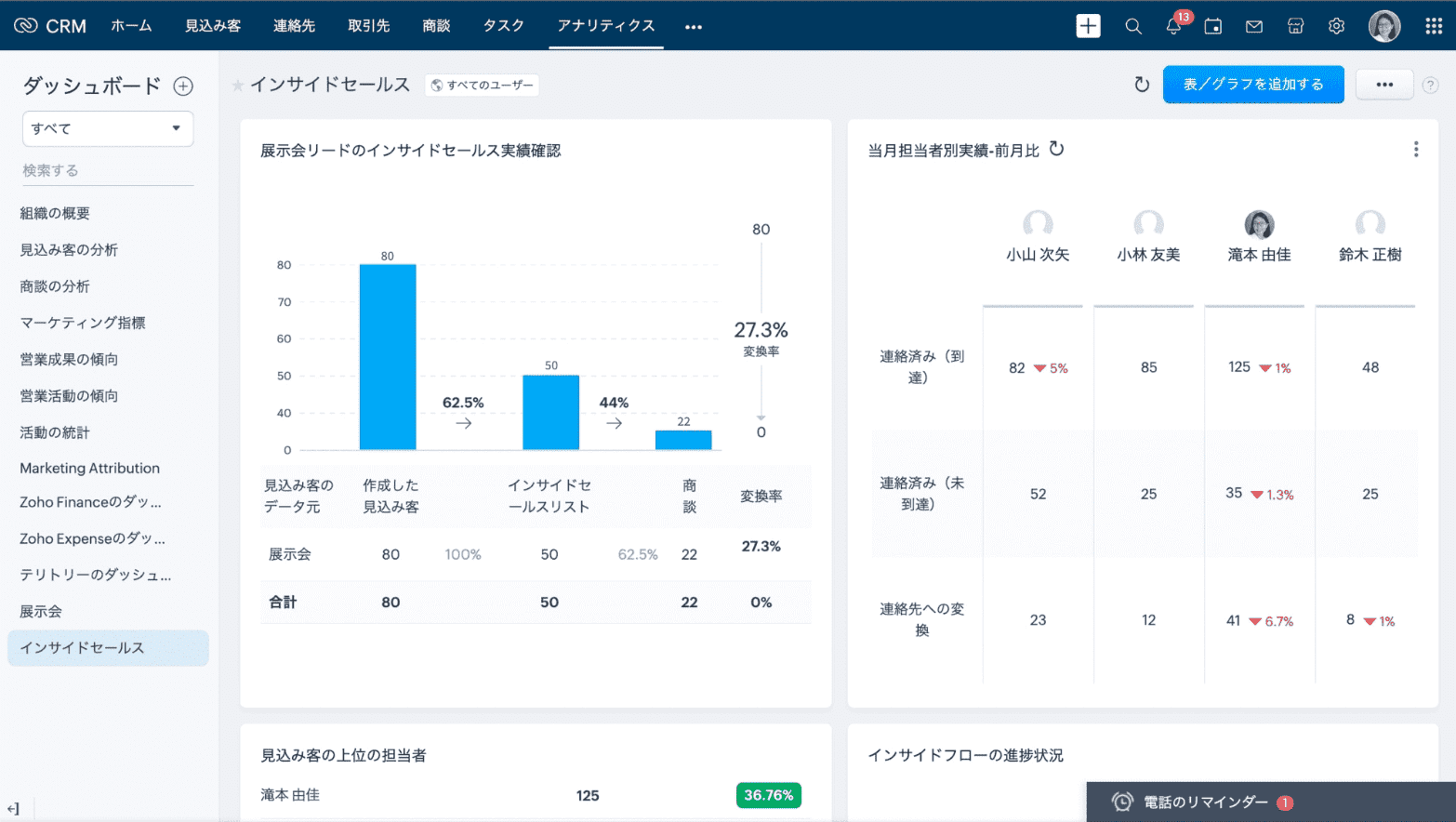Viewport: 1456px width, 822px height.
Task: Click the 表／グラフを追加する button
Action: tap(1253, 84)
